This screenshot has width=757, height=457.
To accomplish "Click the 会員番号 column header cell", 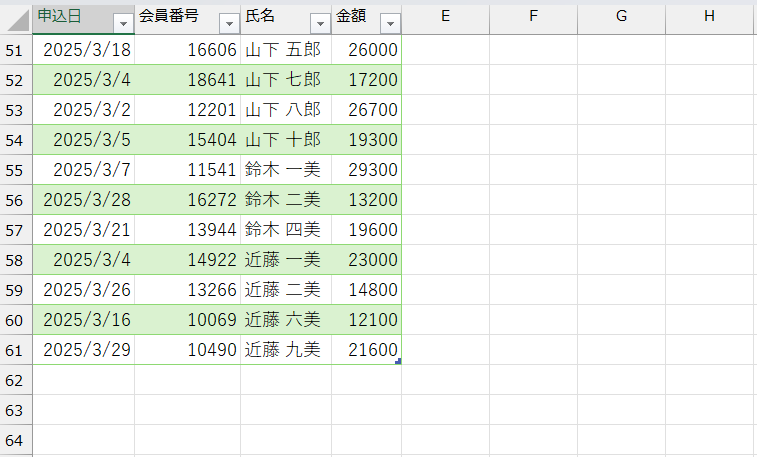I will tap(187, 19).
